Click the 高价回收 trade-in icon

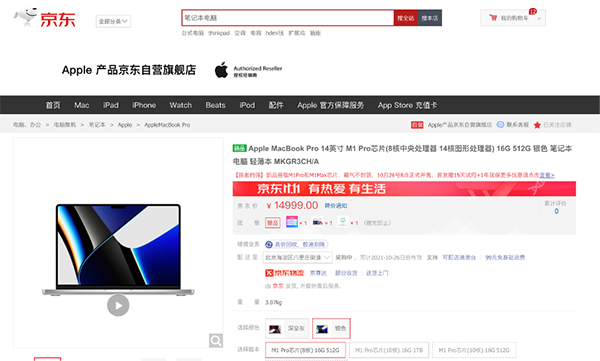click(x=269, y=244)
